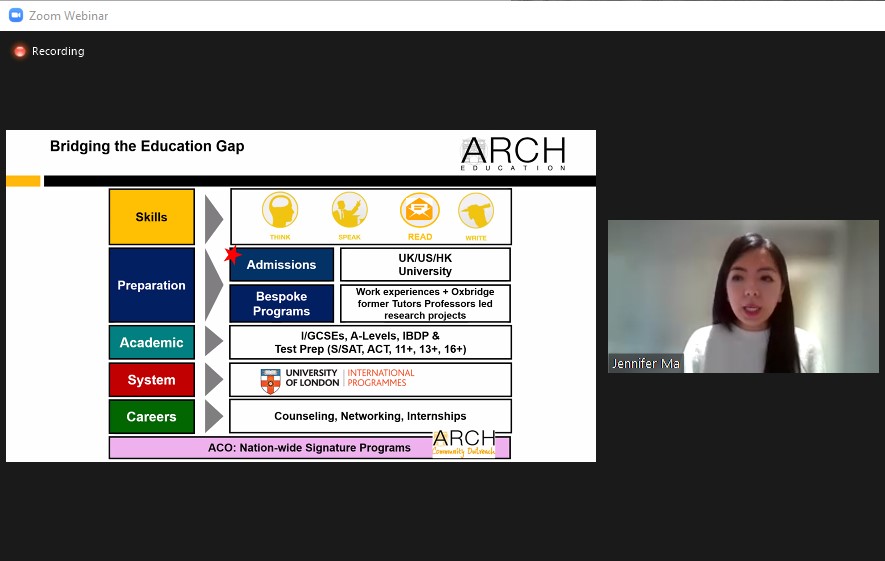Click the Jennifer Ma video thumbnail
The height and width of the screenshot is (561, 885).
coord(743,296)
